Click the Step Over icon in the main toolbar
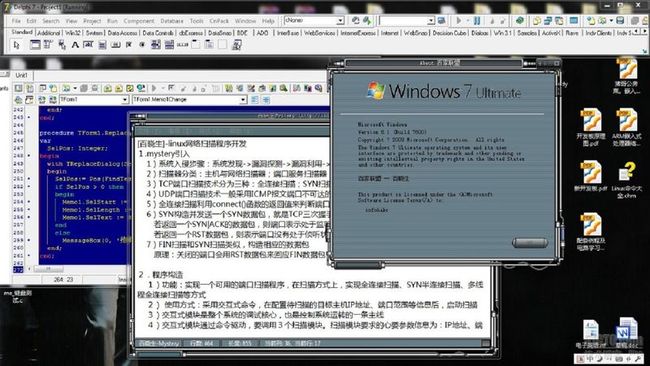The height and width of the screenshot is (366, 650). tap(502, 20)
